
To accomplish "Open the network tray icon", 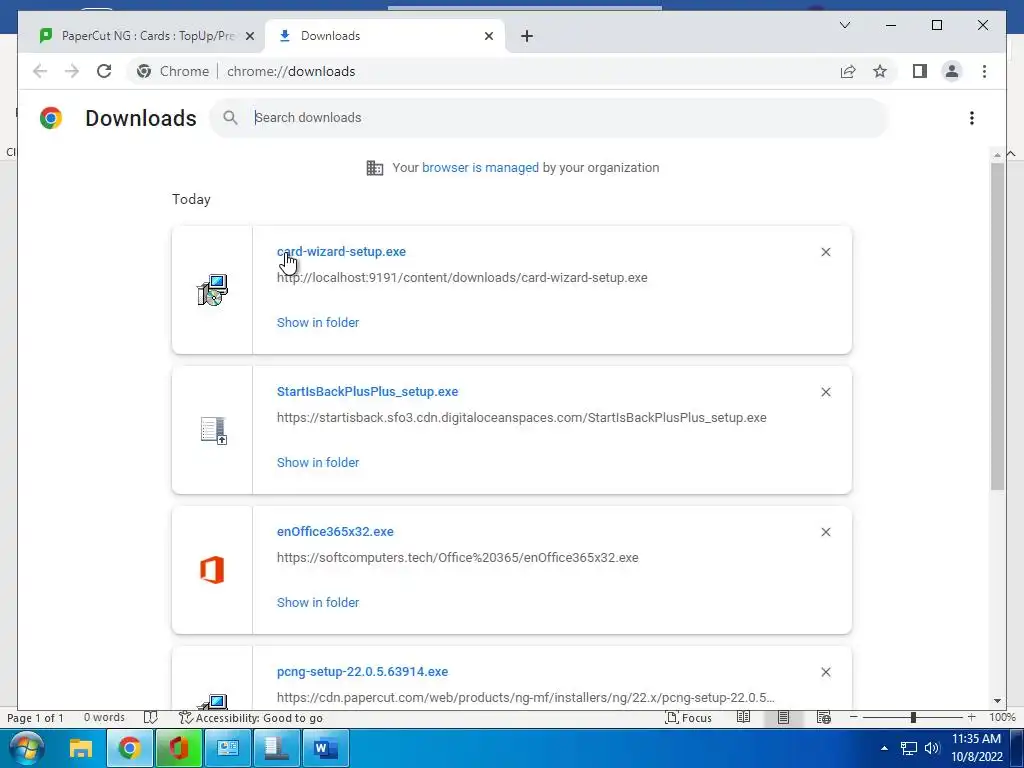I will [x=908, y=748].
